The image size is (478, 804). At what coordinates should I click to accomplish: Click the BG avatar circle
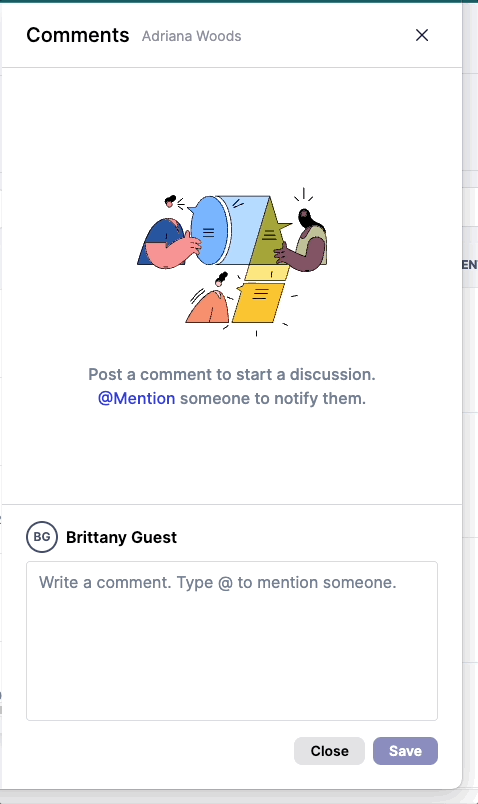(42, 537)
